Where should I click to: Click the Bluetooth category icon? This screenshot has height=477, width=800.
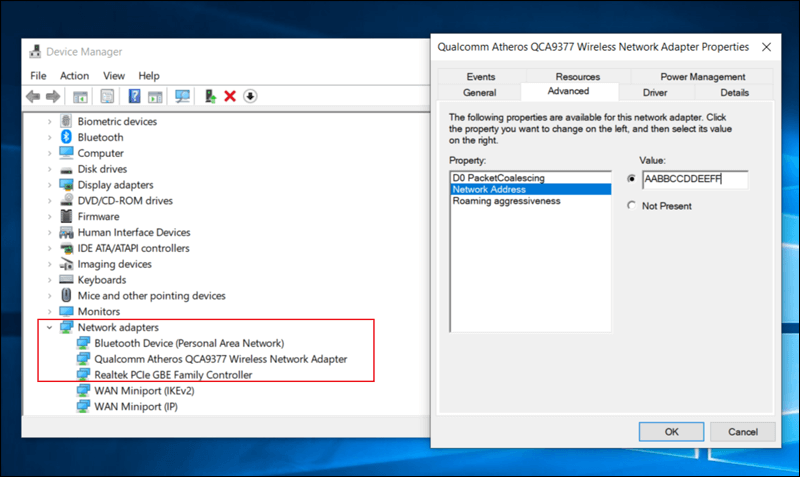click(x=66, y=137)
